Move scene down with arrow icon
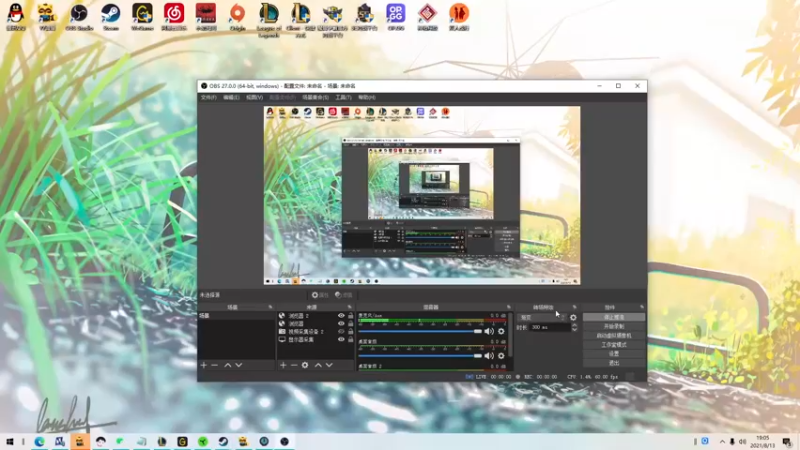The width and height of the screenshot is (800, 450). 239,365
